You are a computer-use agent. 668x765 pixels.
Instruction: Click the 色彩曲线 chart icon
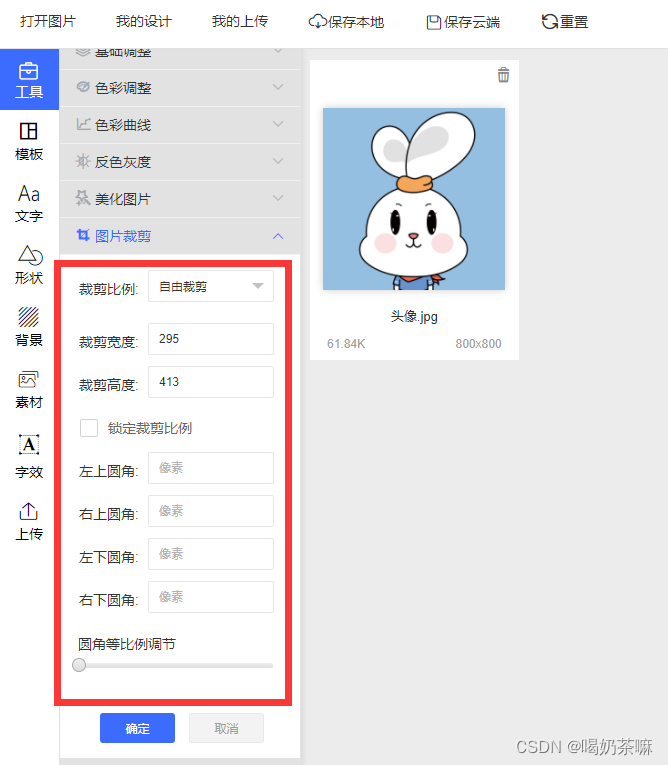click(83, 124)
